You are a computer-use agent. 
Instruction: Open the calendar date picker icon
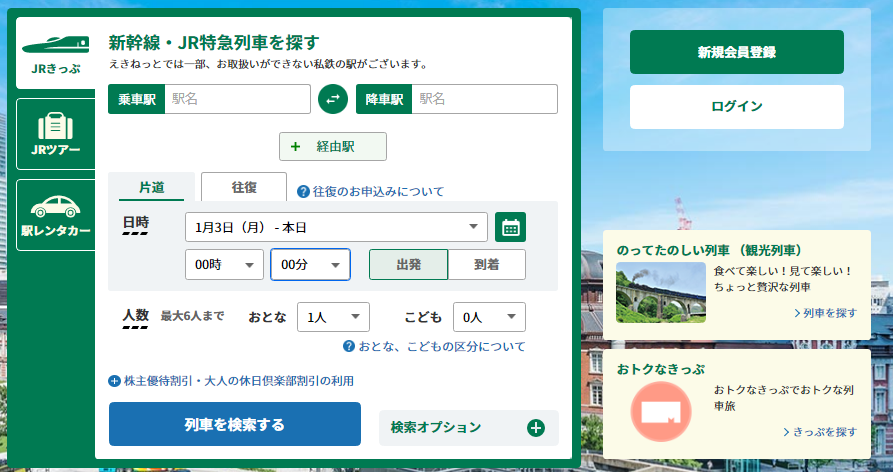coord(510,227)
